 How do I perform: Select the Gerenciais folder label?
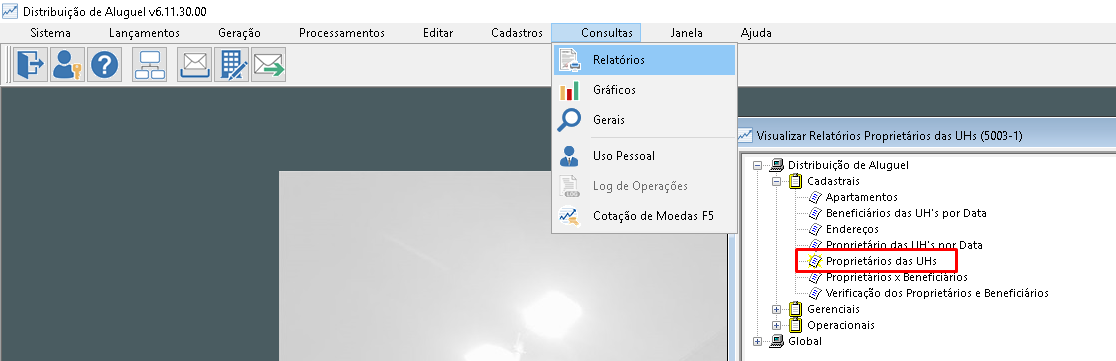(x=833, y=309)
